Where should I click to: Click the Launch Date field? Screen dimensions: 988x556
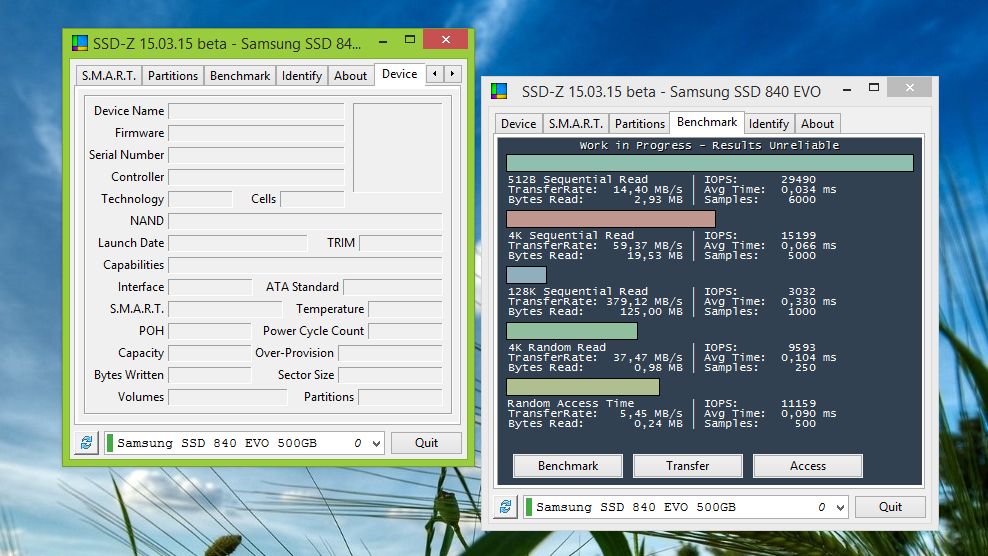click(x=238, y=243)
